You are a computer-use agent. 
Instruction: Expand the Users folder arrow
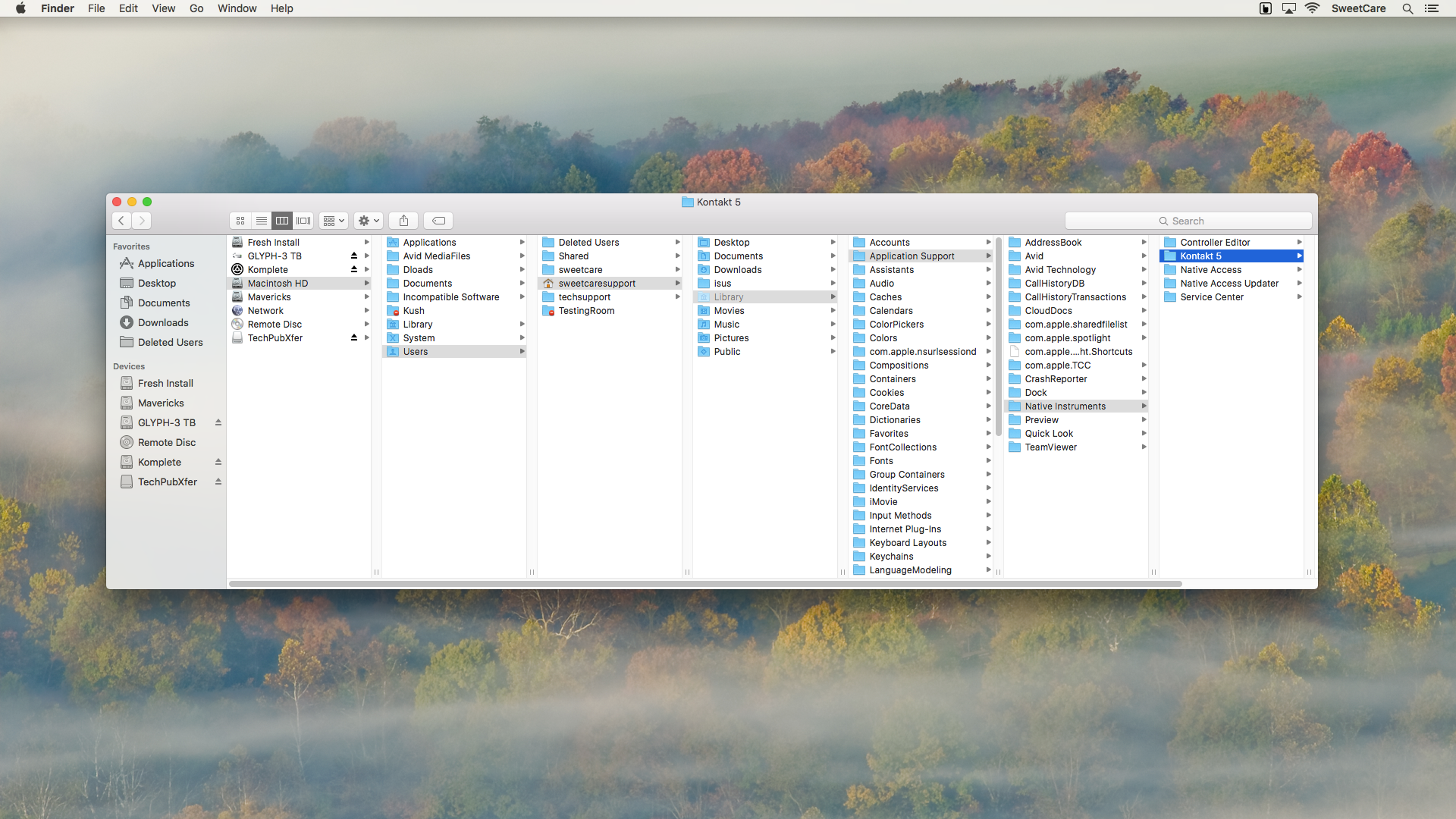522,351
